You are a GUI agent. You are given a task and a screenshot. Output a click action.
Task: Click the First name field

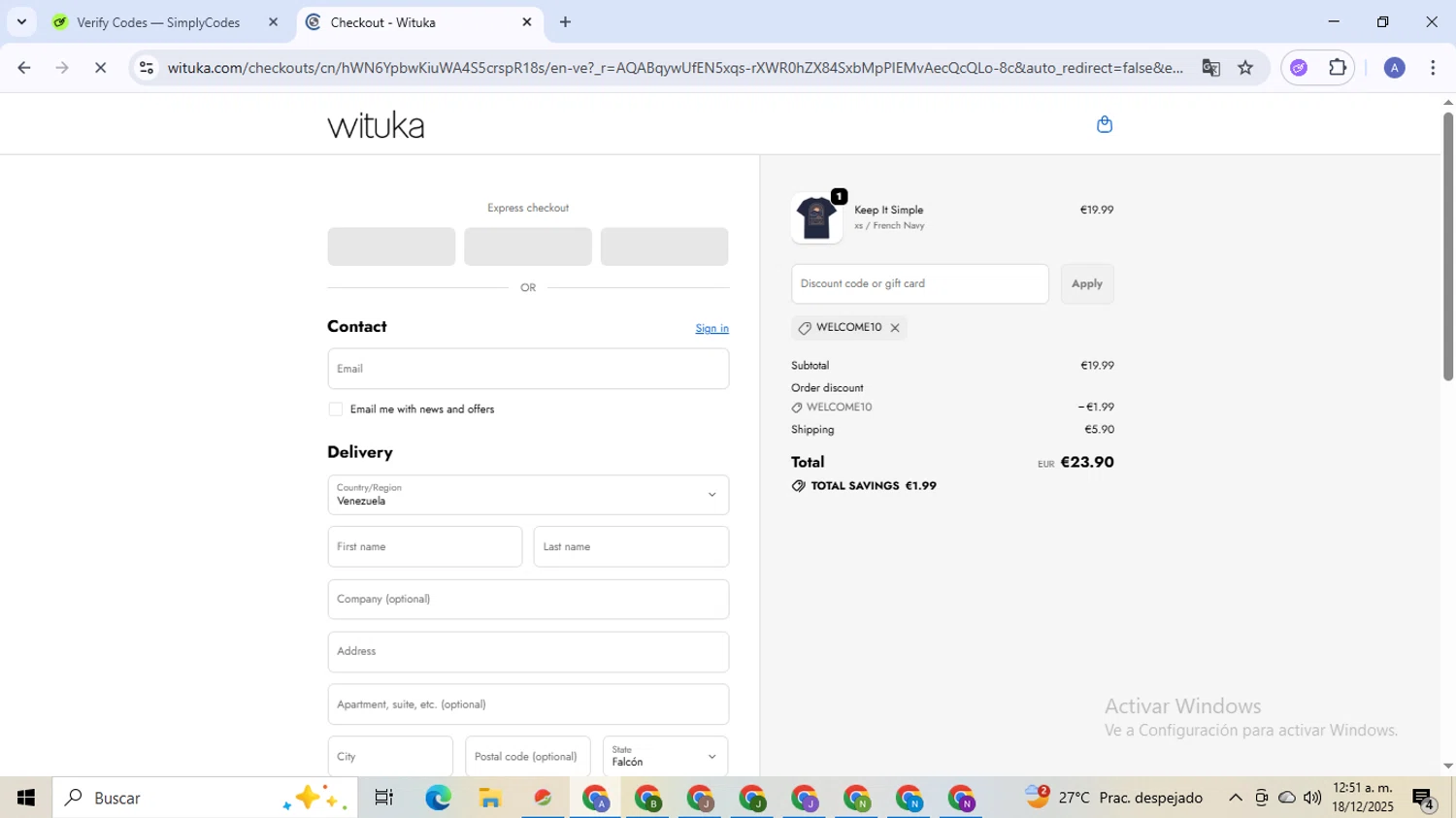[425, 547]
